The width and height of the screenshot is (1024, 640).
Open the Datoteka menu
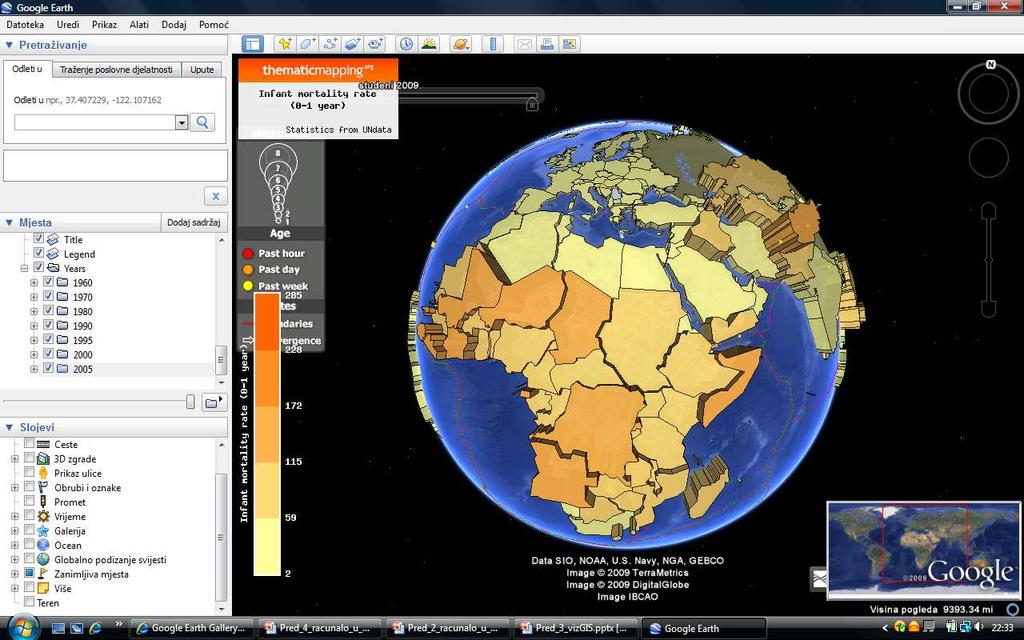pyautogui.click(x=25, y=24)
